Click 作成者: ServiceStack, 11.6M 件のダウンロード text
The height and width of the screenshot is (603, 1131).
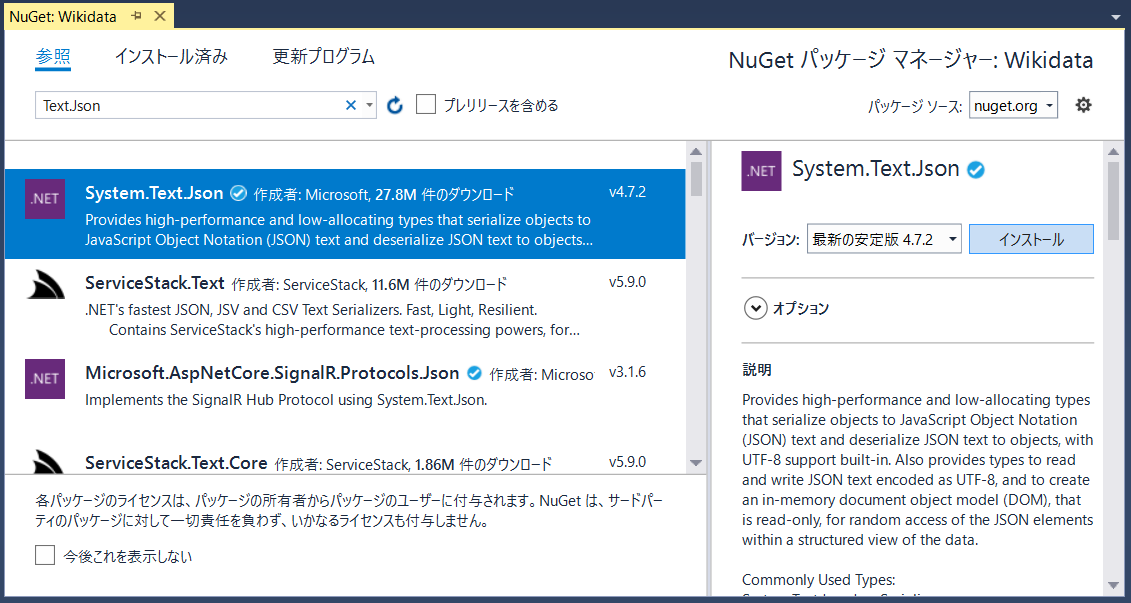click(x=369, y=283)
